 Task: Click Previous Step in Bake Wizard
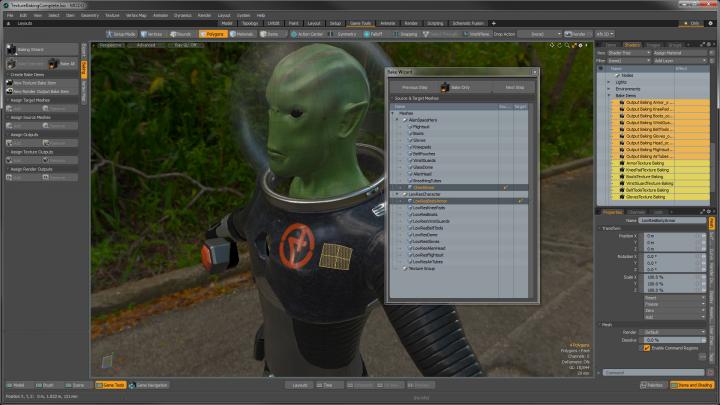(413, 87)
